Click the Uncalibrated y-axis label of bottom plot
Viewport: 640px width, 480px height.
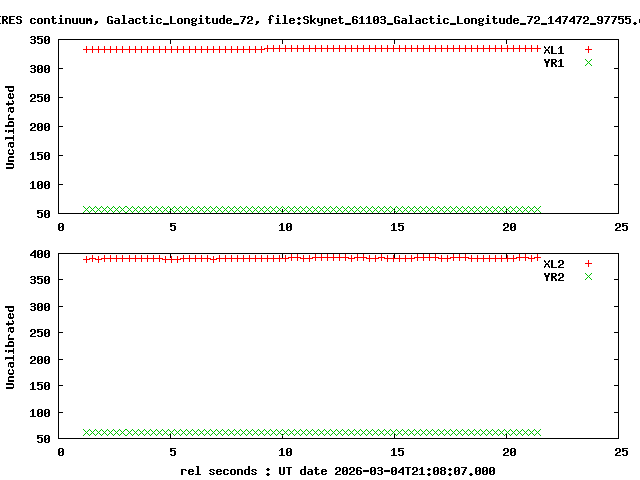[11, 346]
